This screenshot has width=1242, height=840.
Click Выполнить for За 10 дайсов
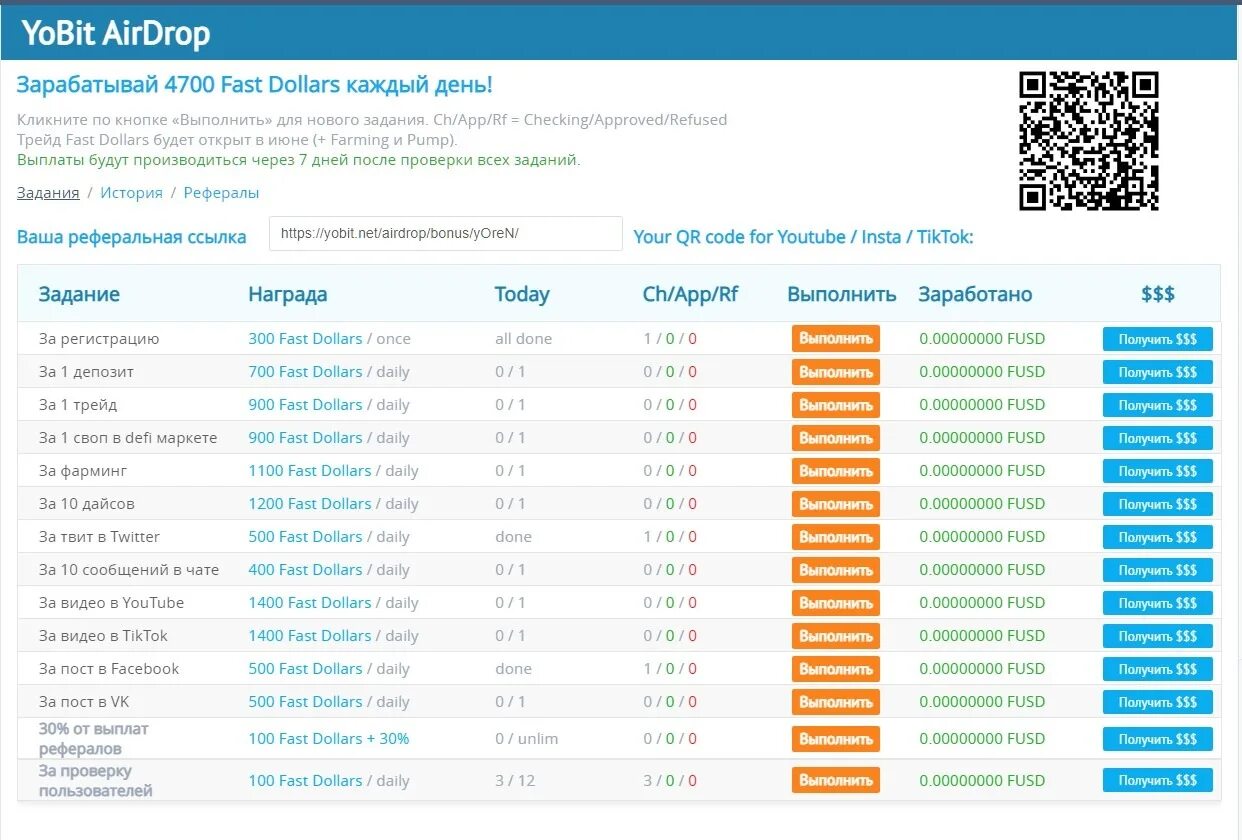[836, 504]
